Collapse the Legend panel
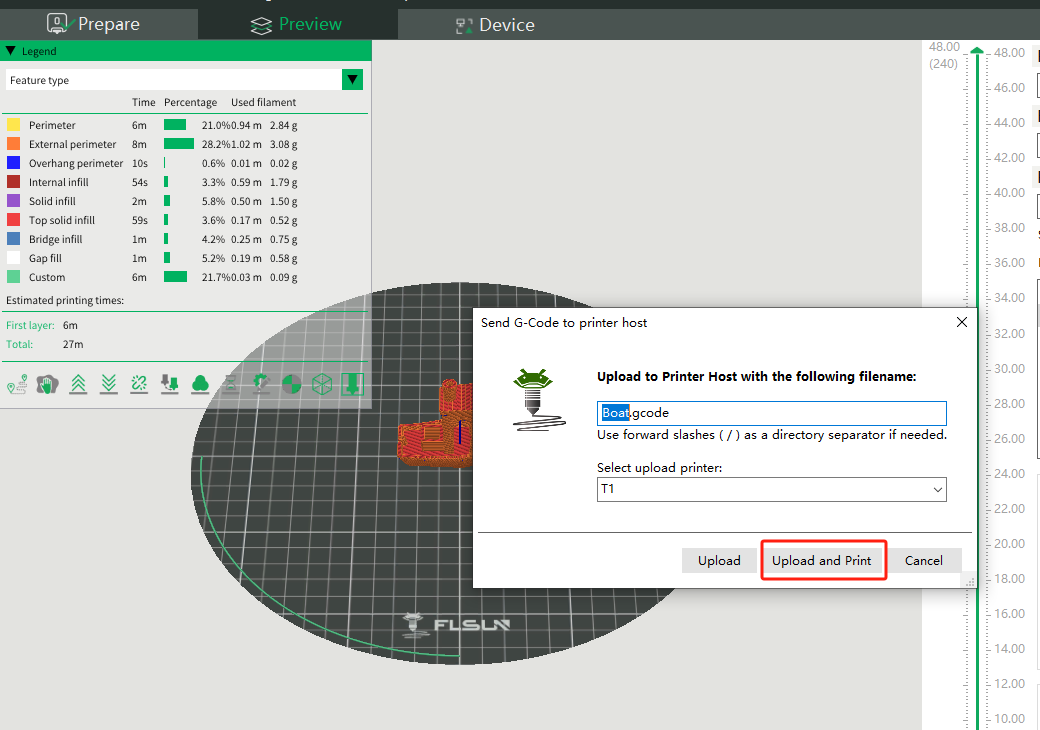Image resolution: width=1040 pixels, height=730 pixels. point(10,51)
